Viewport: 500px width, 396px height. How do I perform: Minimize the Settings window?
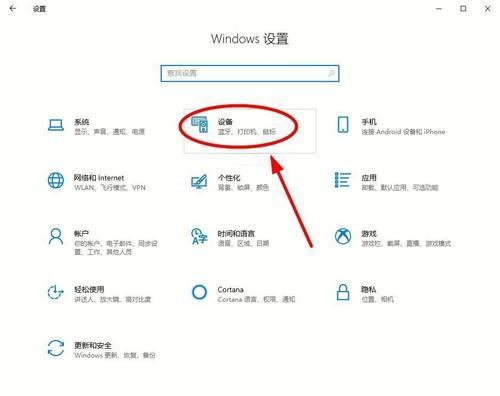439,9
